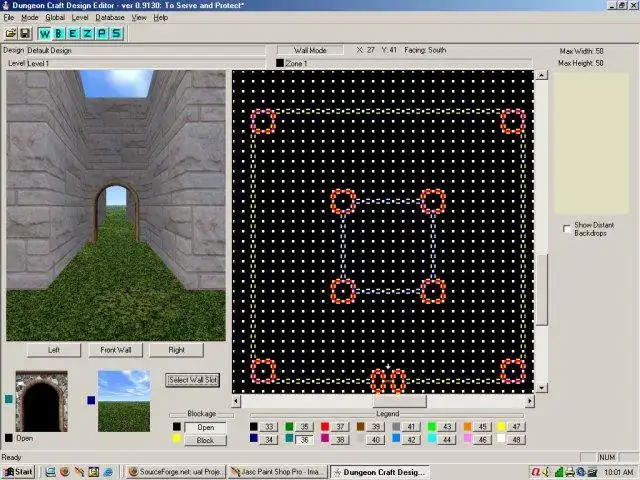Viewport: 640px width, 480px height.
Task: Switch to SourceForge.net taskbar window
Action: click(x=176, y=472)
